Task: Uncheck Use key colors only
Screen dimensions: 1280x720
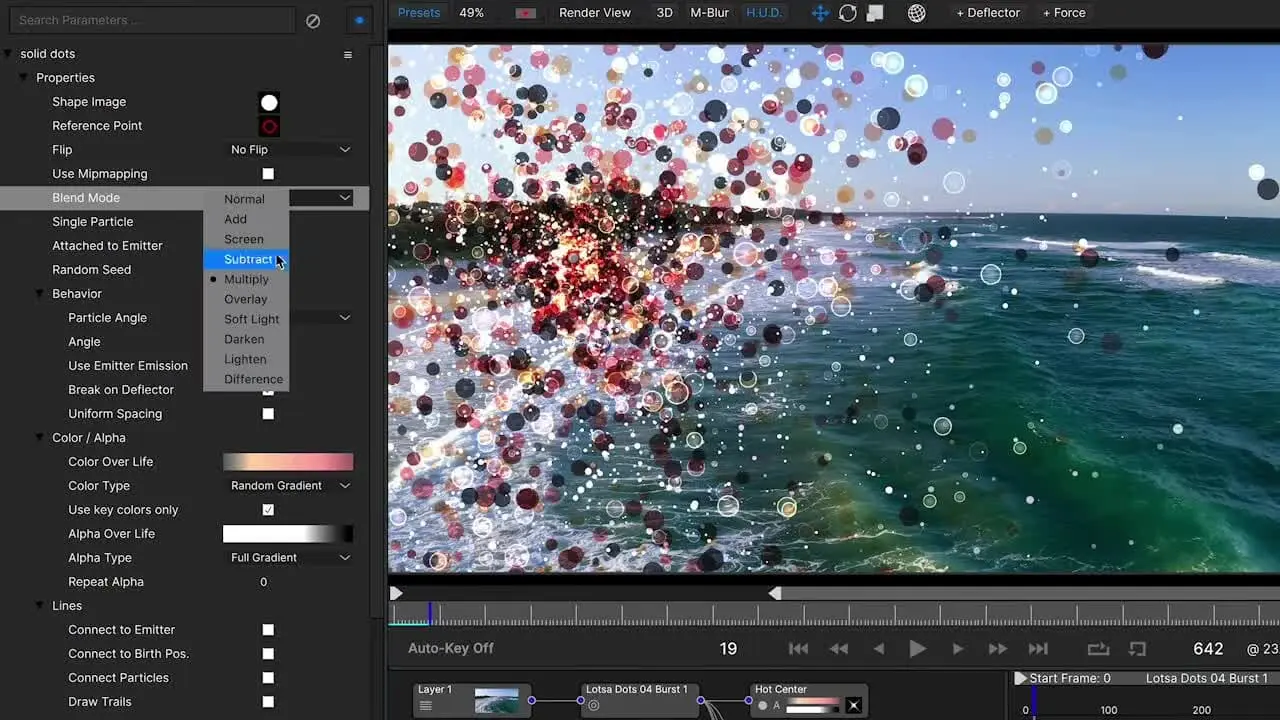Action: tap(268, 510)
